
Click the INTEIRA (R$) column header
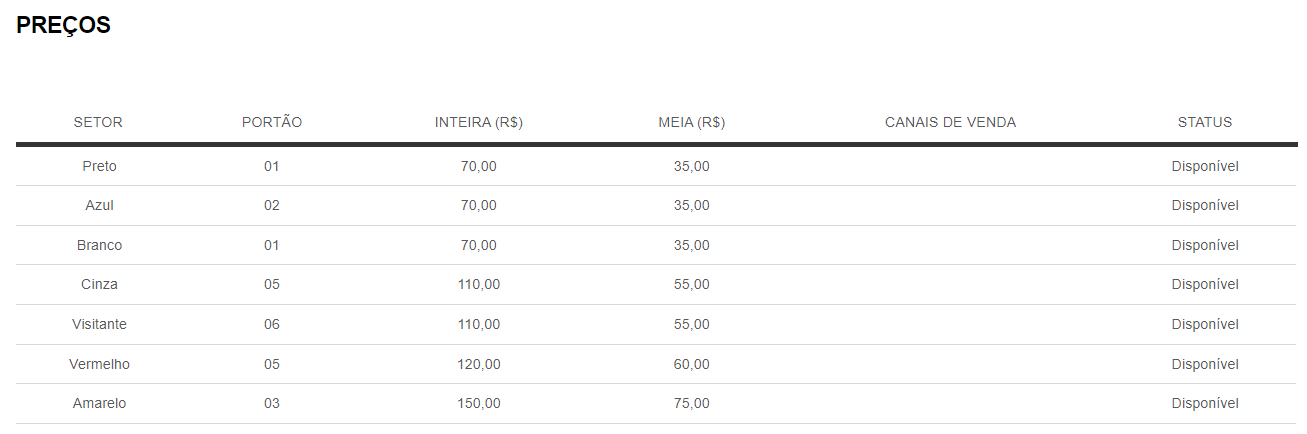point(479,122)
